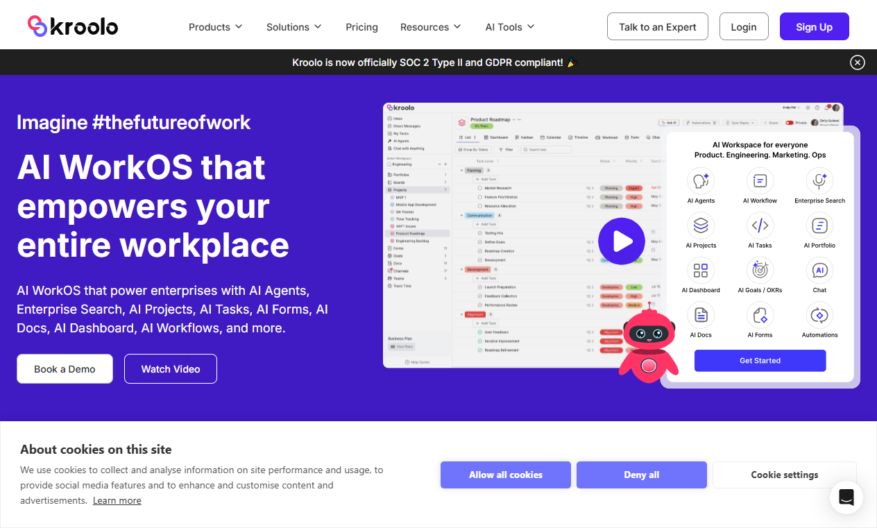Click 'AI Workspace for everyone' heading
This screenshot has height=528, width=877.
[760, 145]
